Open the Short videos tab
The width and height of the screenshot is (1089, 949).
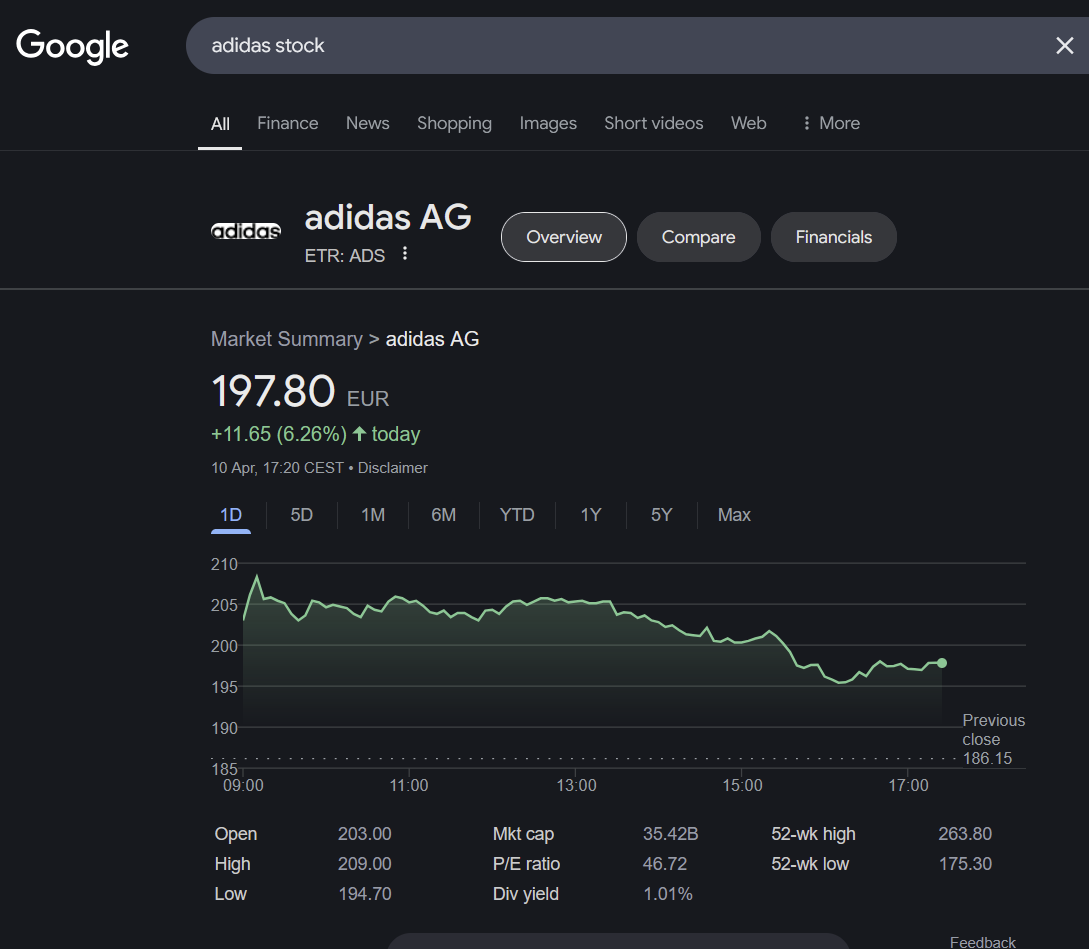(x=654, y=123)
